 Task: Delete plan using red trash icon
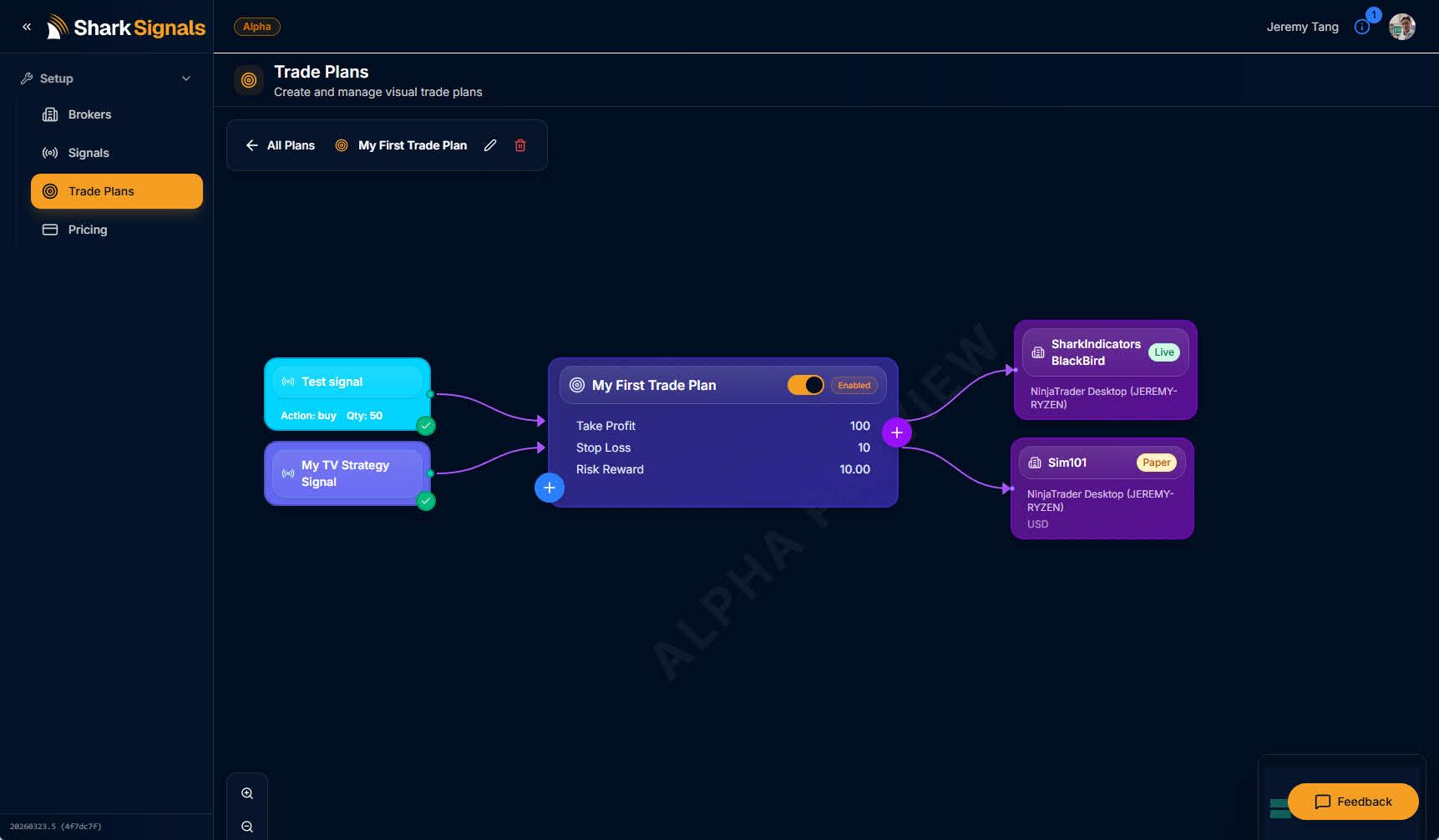point(520,145)
